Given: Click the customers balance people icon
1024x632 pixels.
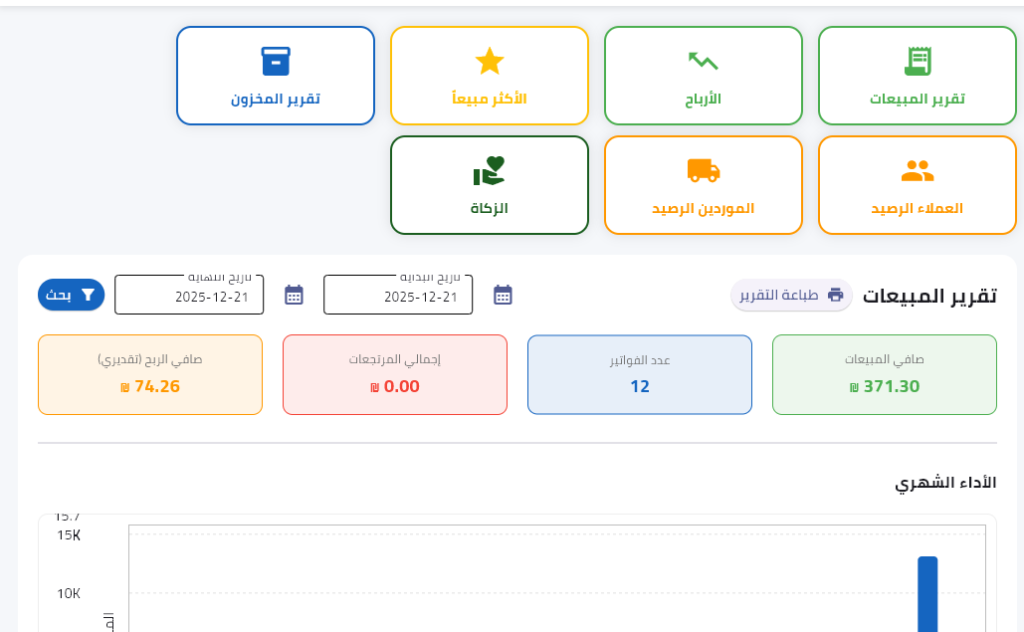Looking at the screenshot, I should click(x=917, y=171).
